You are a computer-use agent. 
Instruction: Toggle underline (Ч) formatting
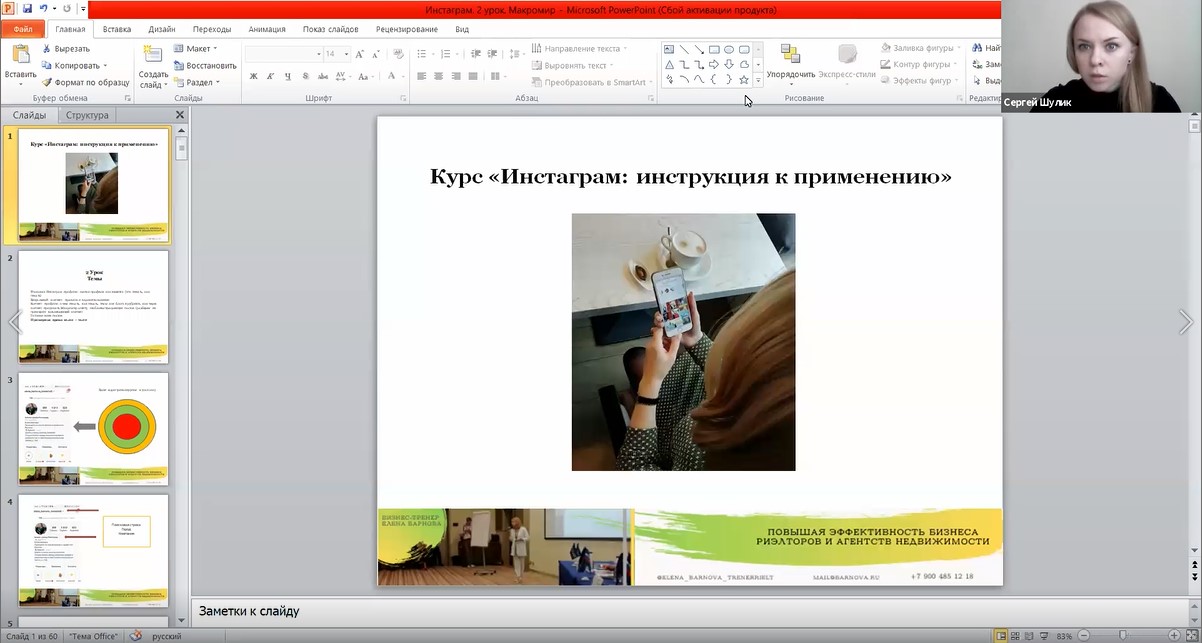click(x=287, y=76)
